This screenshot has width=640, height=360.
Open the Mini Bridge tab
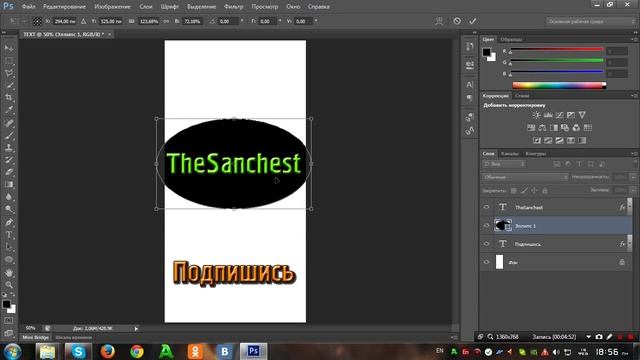click(x=36, y=338)
